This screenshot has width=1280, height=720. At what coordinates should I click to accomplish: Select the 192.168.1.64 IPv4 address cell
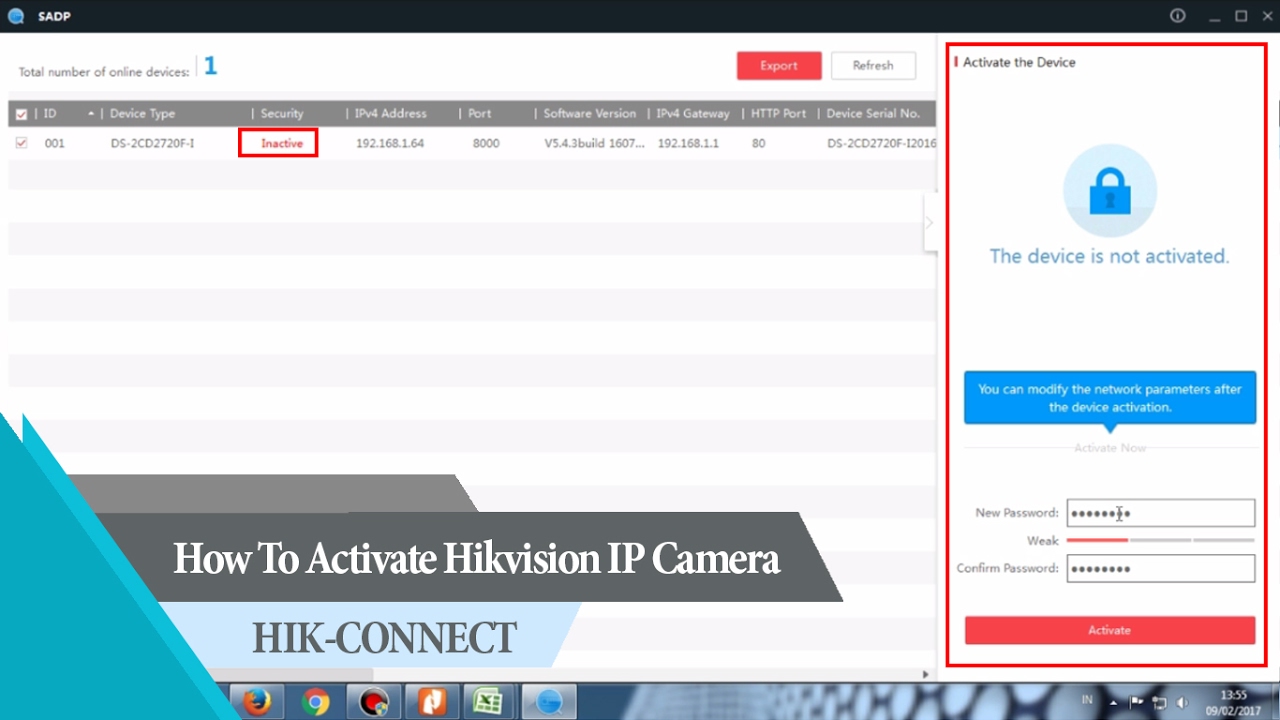(390, 144)
